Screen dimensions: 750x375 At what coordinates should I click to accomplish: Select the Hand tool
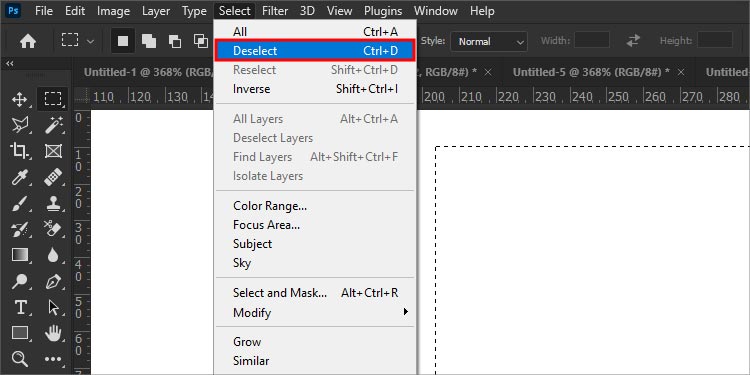(x=53, y=333)
